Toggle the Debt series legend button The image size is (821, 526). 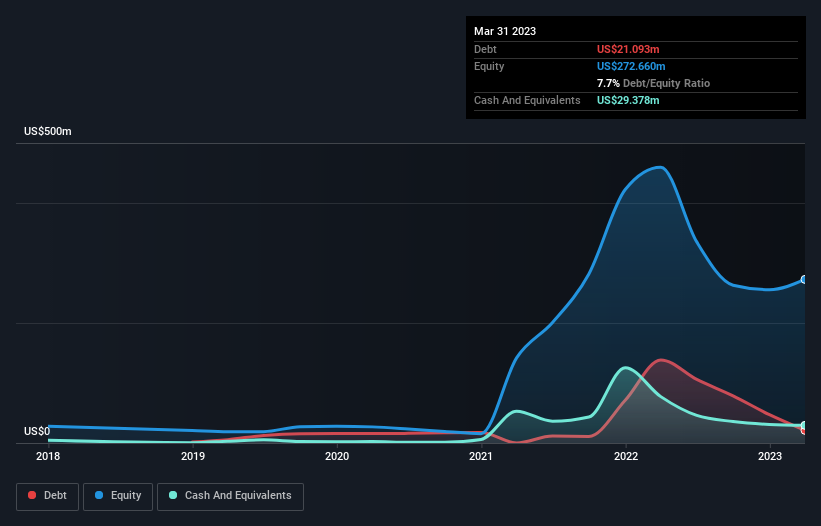[47, 496]
